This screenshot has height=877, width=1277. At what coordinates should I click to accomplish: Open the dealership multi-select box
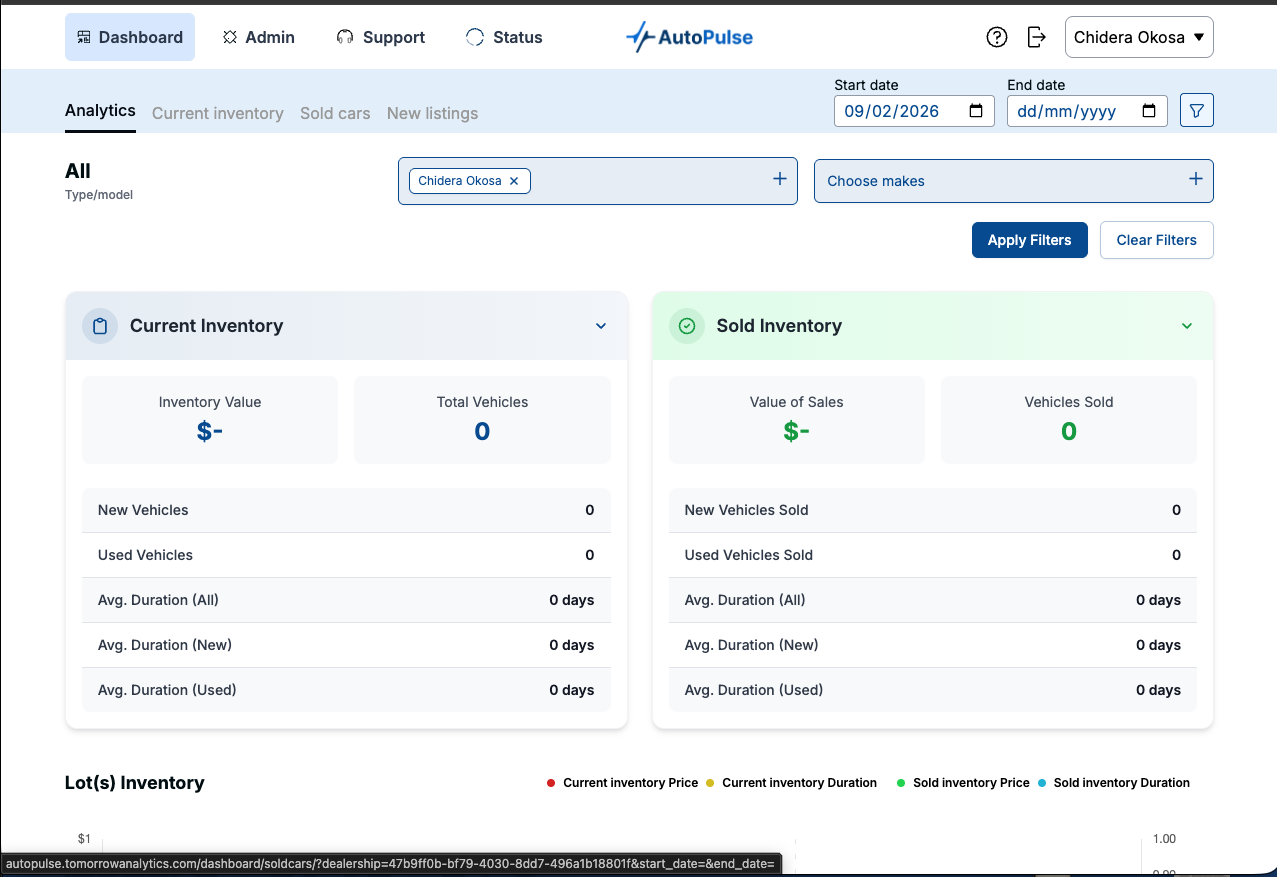598,181
